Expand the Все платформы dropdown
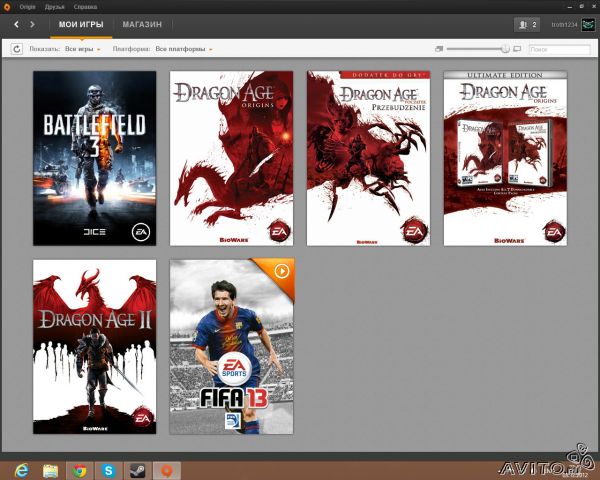The image size is (600, 480). [x=184, y=49]
